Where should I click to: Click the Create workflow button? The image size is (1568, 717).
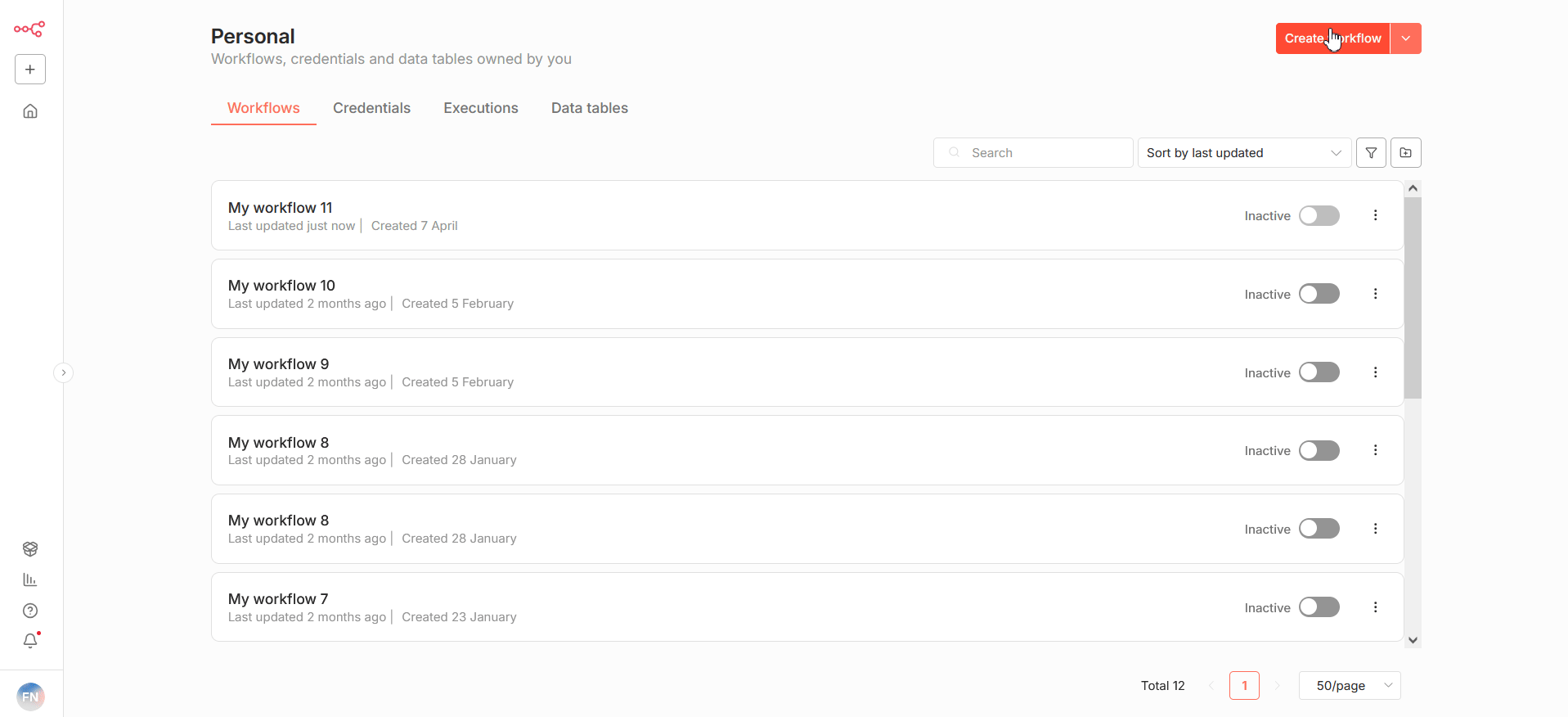click(x=1332, y=38)
